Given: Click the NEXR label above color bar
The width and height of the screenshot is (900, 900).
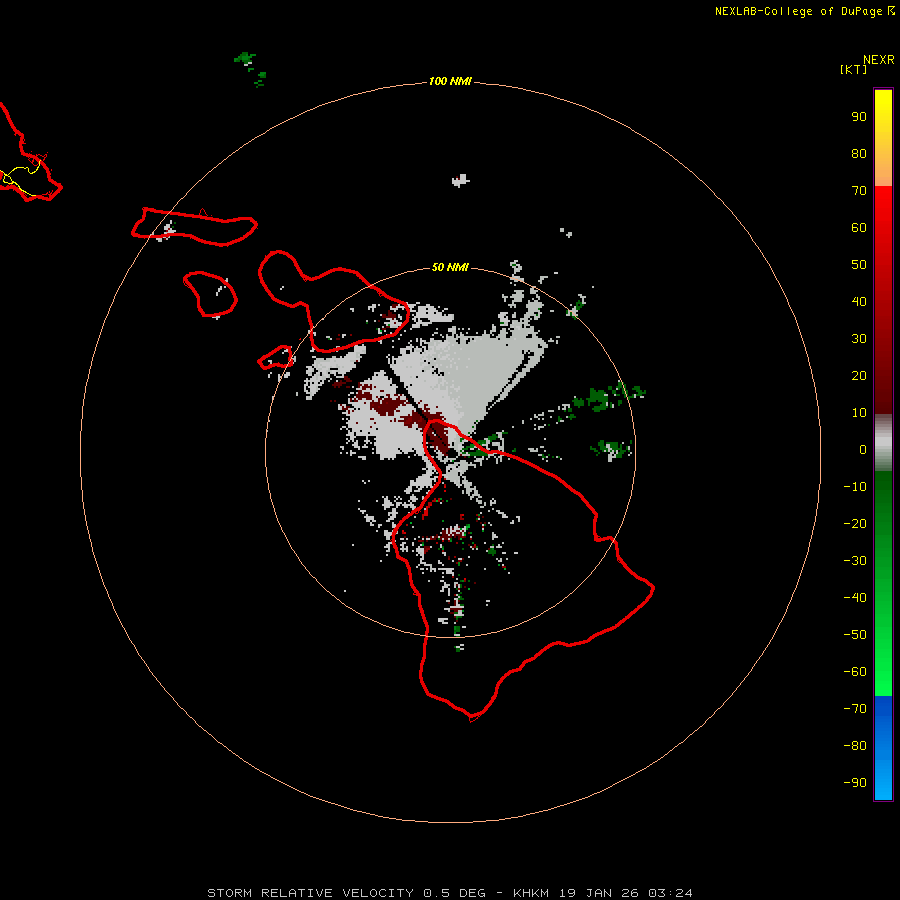Looking at the screenshot, I should [x=878, y=60].
